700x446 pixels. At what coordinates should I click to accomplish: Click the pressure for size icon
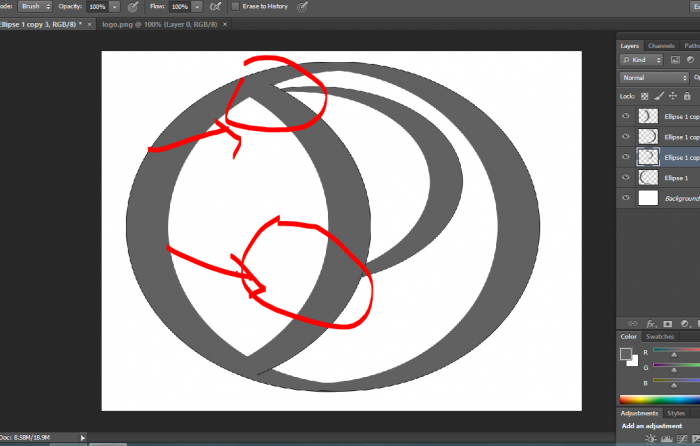(303, 7)
